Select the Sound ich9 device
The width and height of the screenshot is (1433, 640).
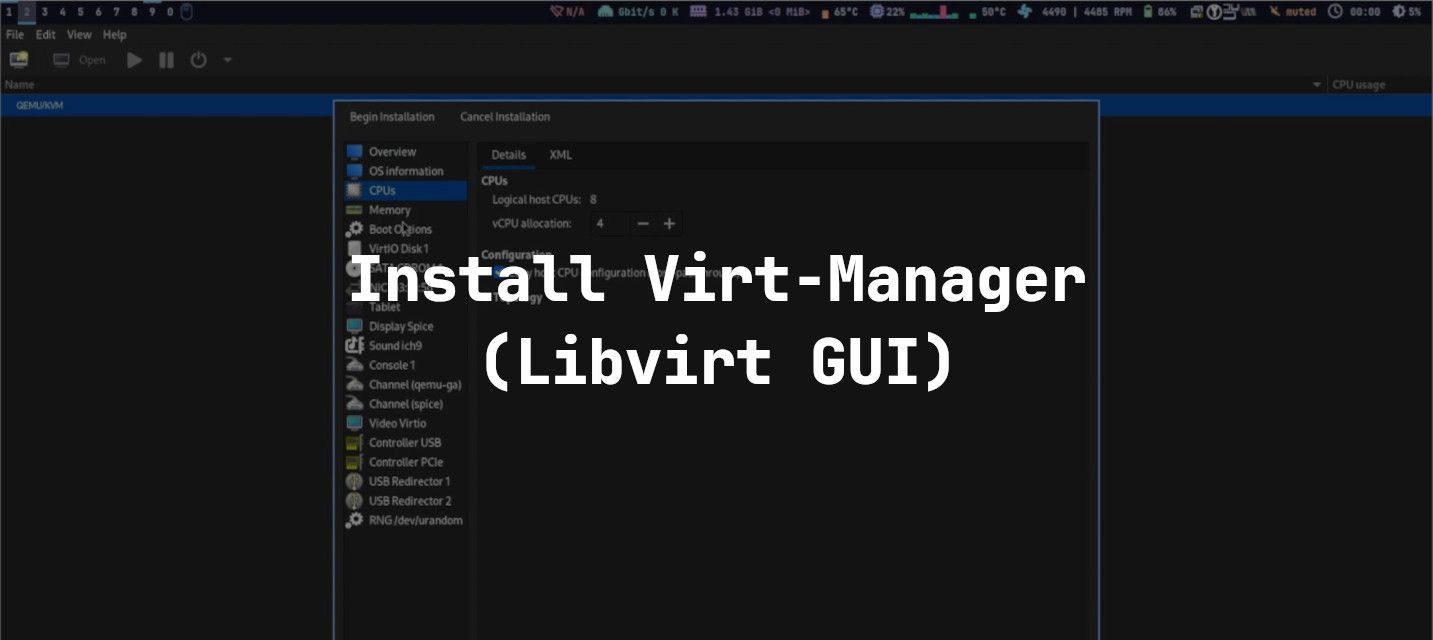(395, 345)
